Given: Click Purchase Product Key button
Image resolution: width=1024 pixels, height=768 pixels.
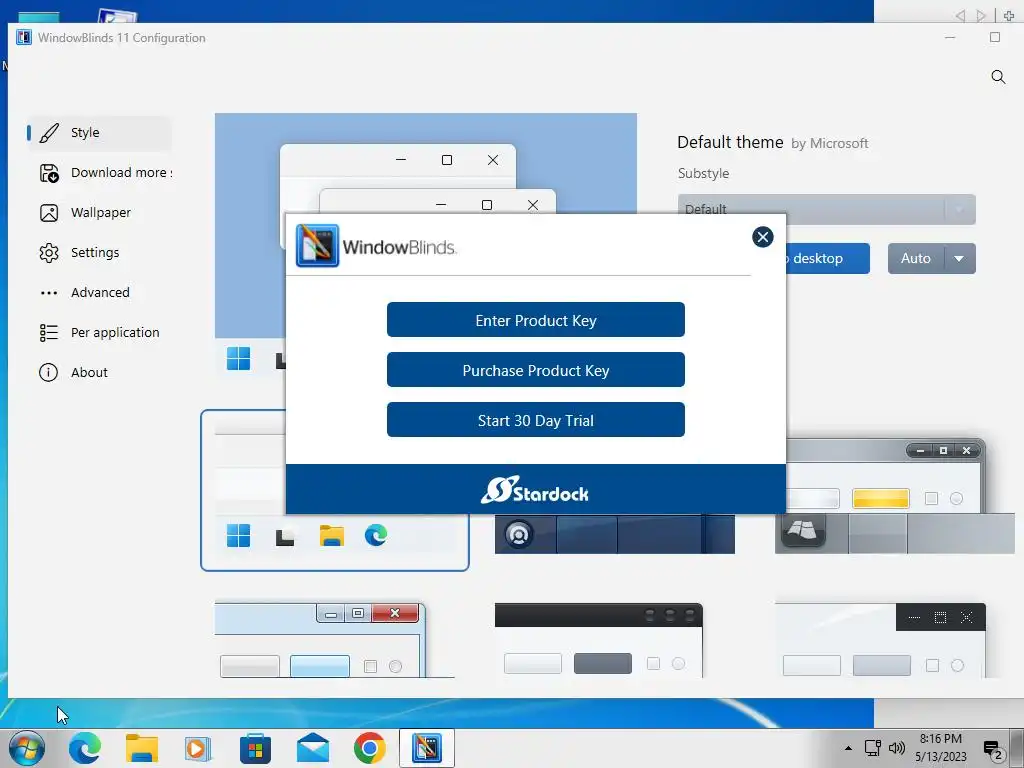Looking at the screenshot, I should coord(536,370).
